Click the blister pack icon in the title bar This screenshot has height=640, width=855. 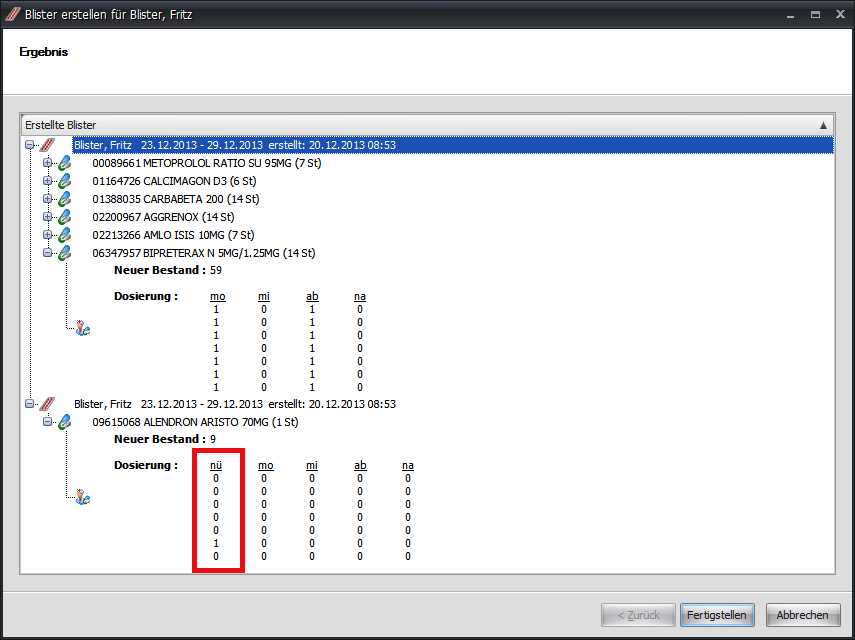coord(13,14)
